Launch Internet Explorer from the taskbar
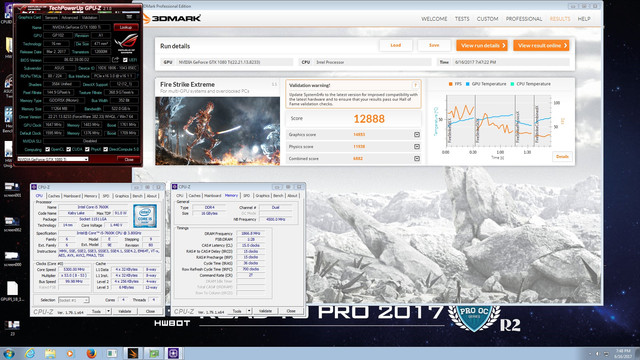Screen dimensions: 640x360 click(30, 353)
